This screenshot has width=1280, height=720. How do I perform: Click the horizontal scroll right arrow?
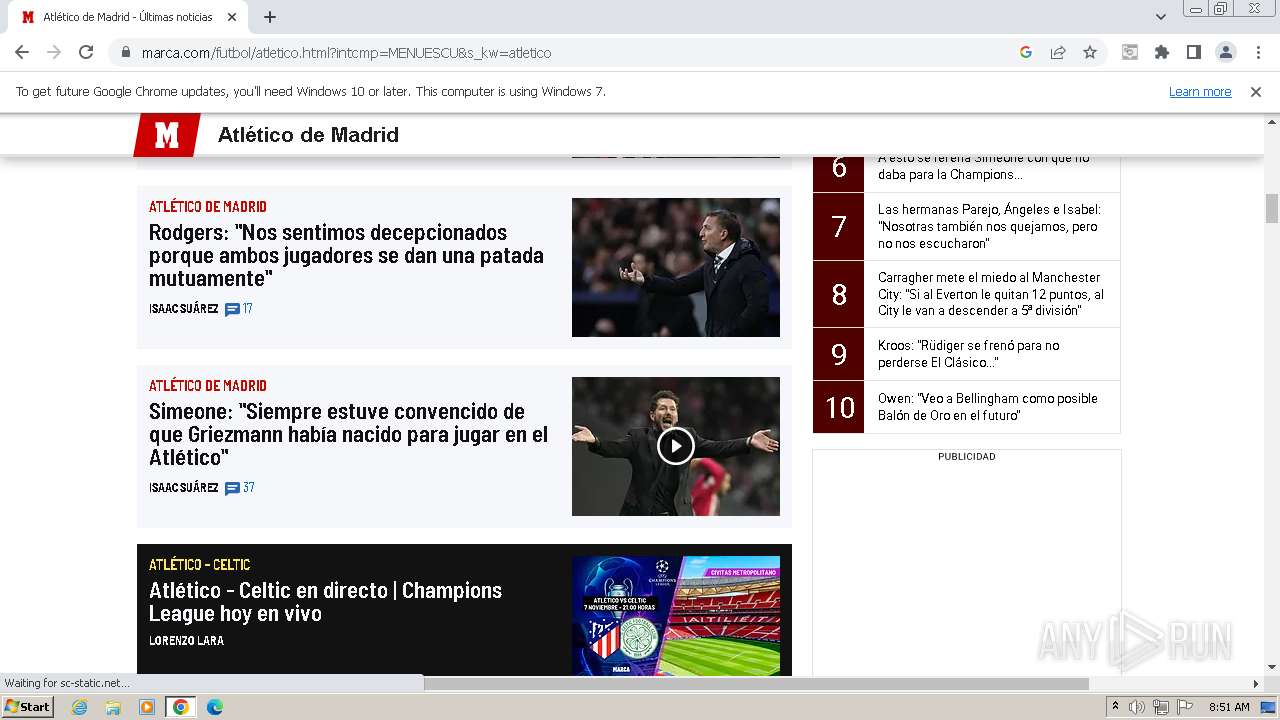coord(1257,684)
